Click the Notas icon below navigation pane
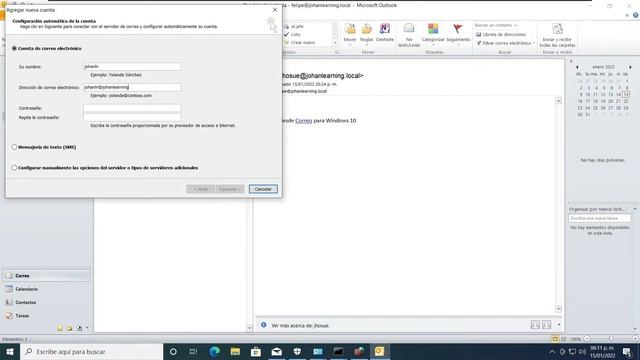The height and width of the screenshot is (360, 640). 60,328
